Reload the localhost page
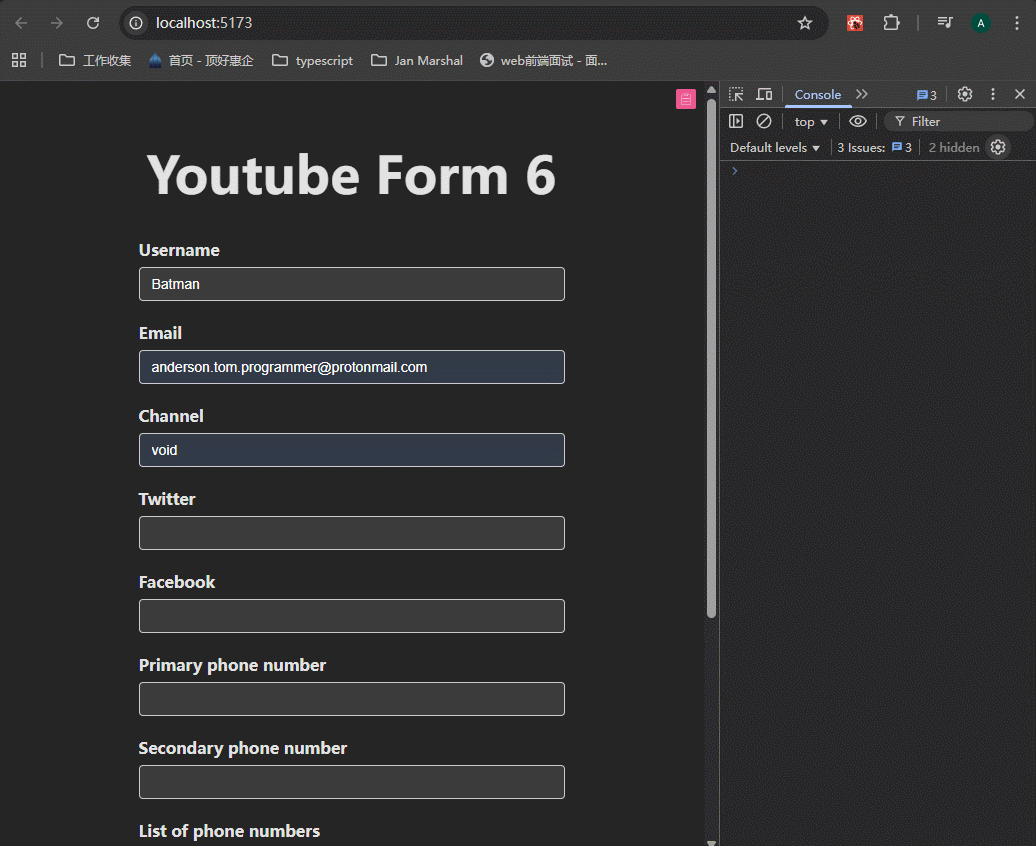1036x846 pixels. [93, 23]
